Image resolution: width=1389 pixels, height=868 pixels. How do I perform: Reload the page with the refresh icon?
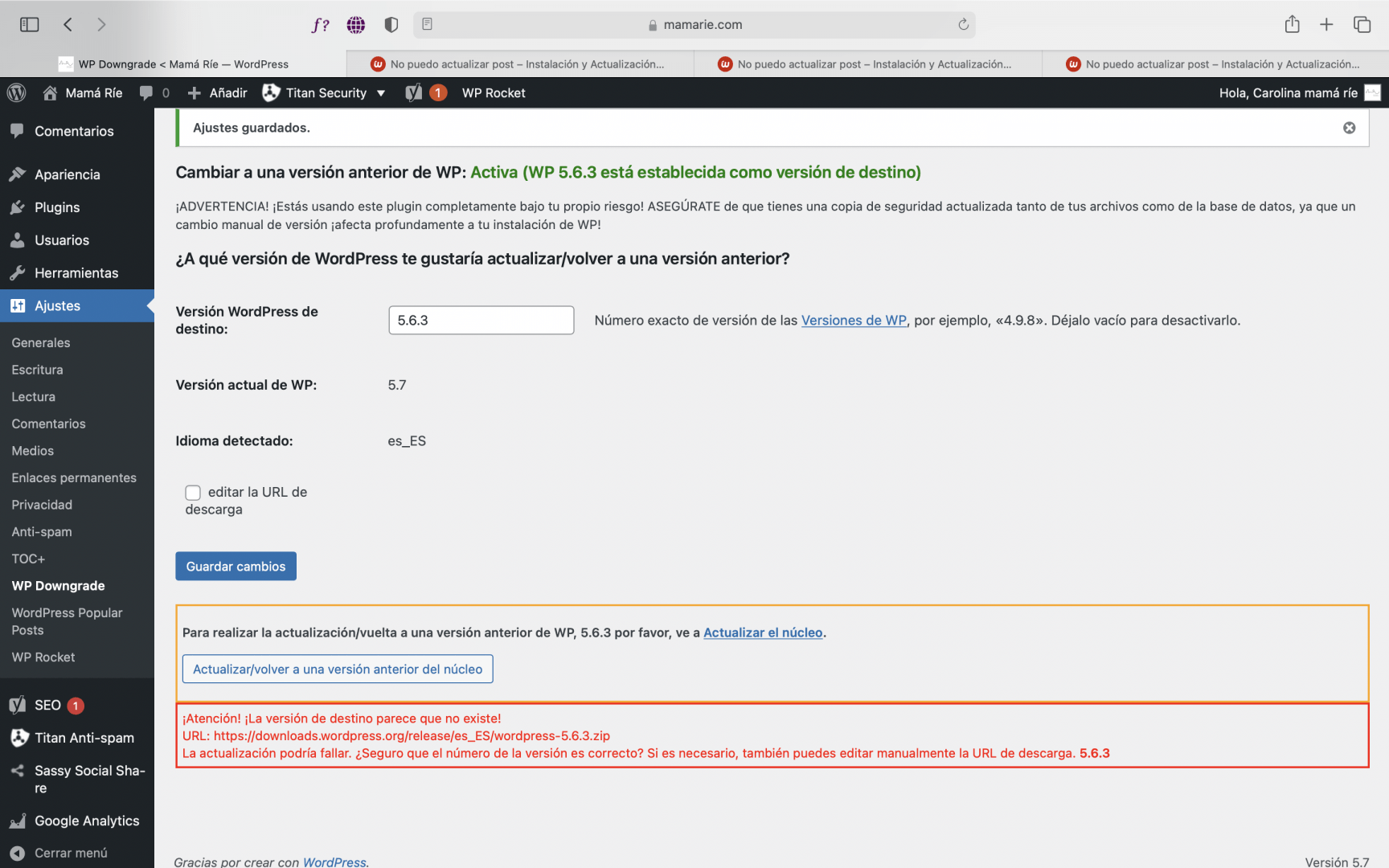pyautogui.click(x=963, y=24)
